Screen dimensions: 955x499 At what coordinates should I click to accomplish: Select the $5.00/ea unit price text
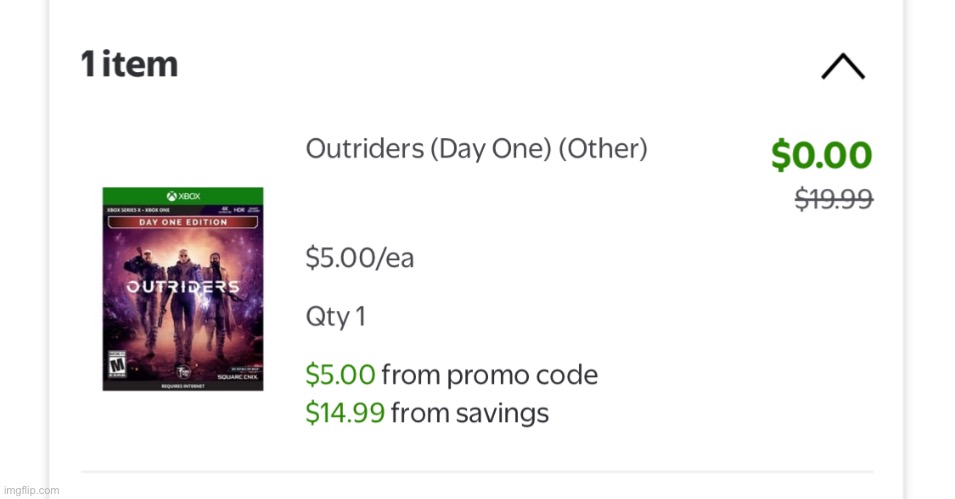[x=360, y=258]
